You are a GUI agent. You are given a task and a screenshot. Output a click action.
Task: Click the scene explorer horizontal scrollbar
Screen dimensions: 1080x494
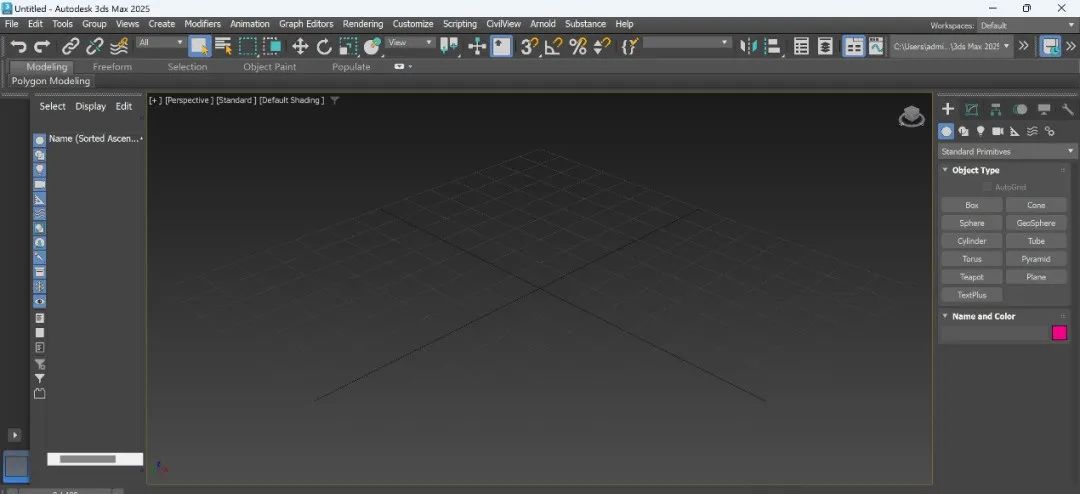click(x=87, y=459)
